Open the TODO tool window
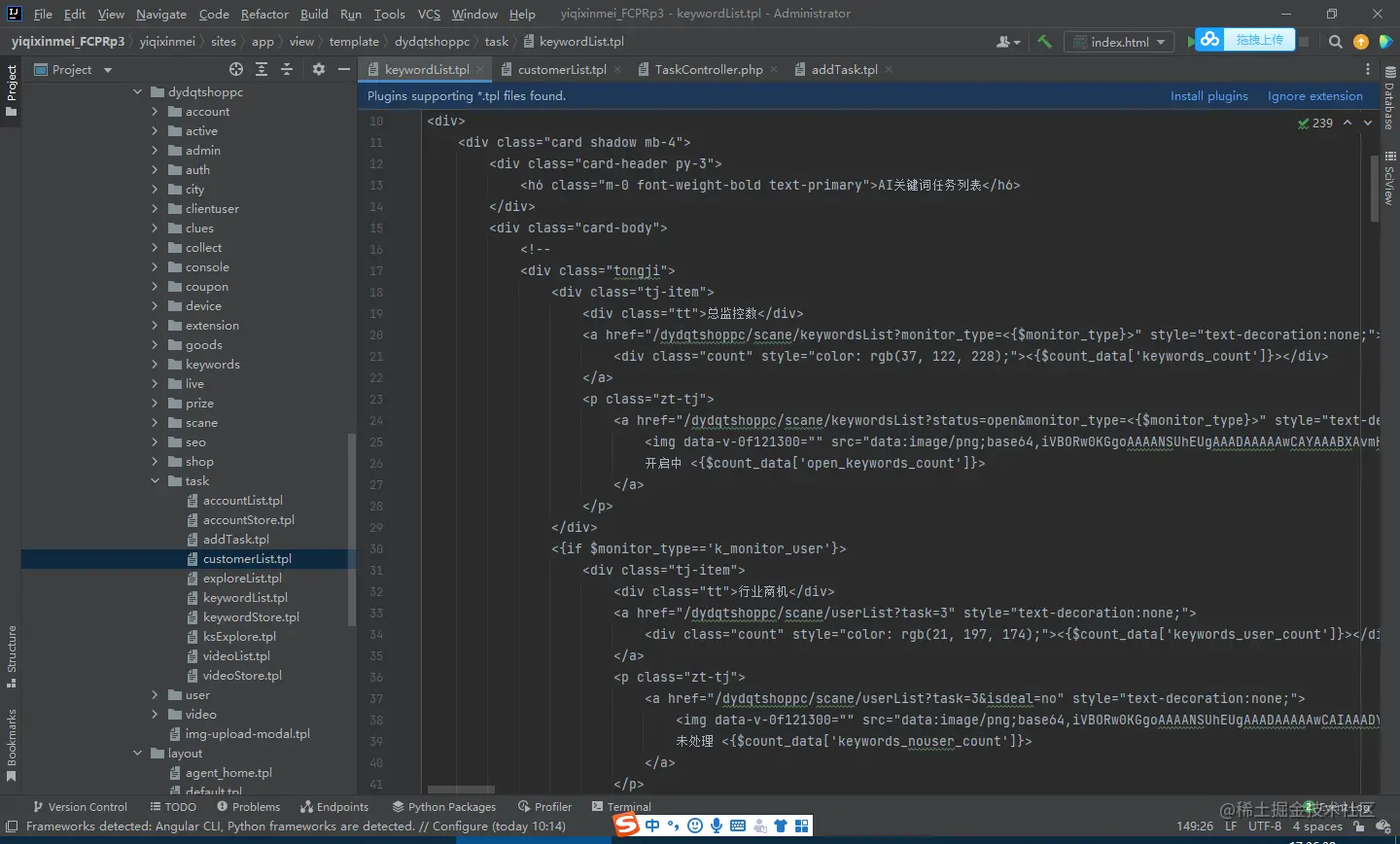The width and height of the screenshot is (1400, 844). (173, 807)
